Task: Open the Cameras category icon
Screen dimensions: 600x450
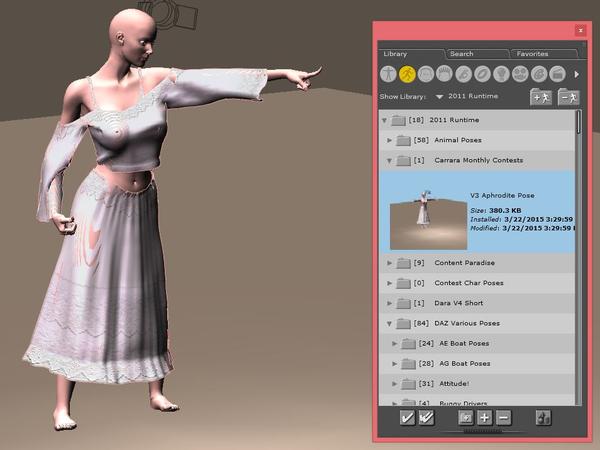Action: pyautogui.click(x=520, y=73)
